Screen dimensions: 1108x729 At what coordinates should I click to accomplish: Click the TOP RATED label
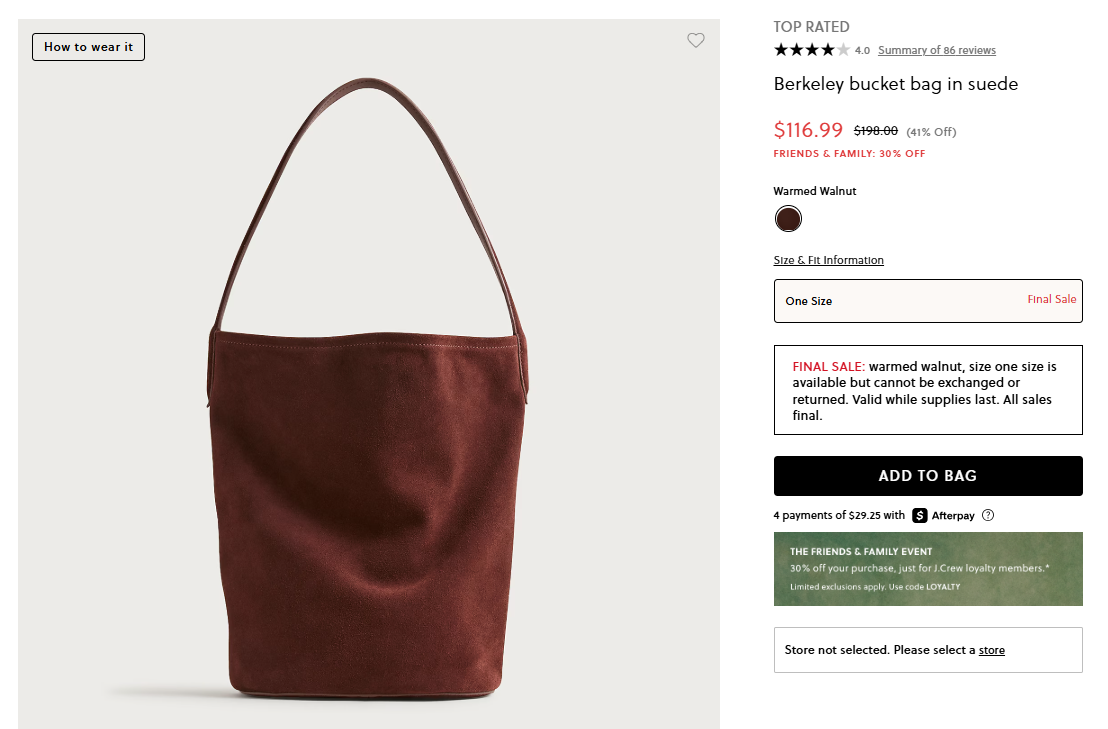coord(811,27)
